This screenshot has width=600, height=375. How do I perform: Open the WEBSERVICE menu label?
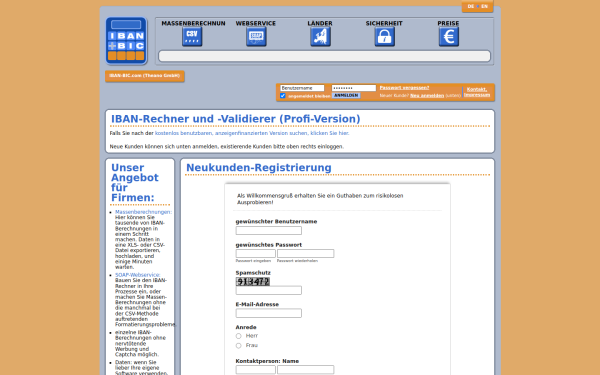coord(256,23)
